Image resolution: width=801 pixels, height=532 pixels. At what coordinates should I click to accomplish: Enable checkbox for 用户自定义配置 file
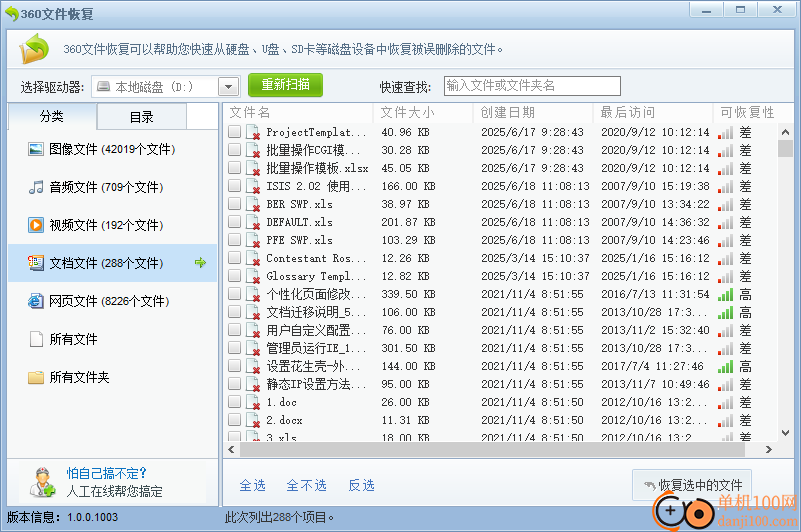tap(234, 330)
